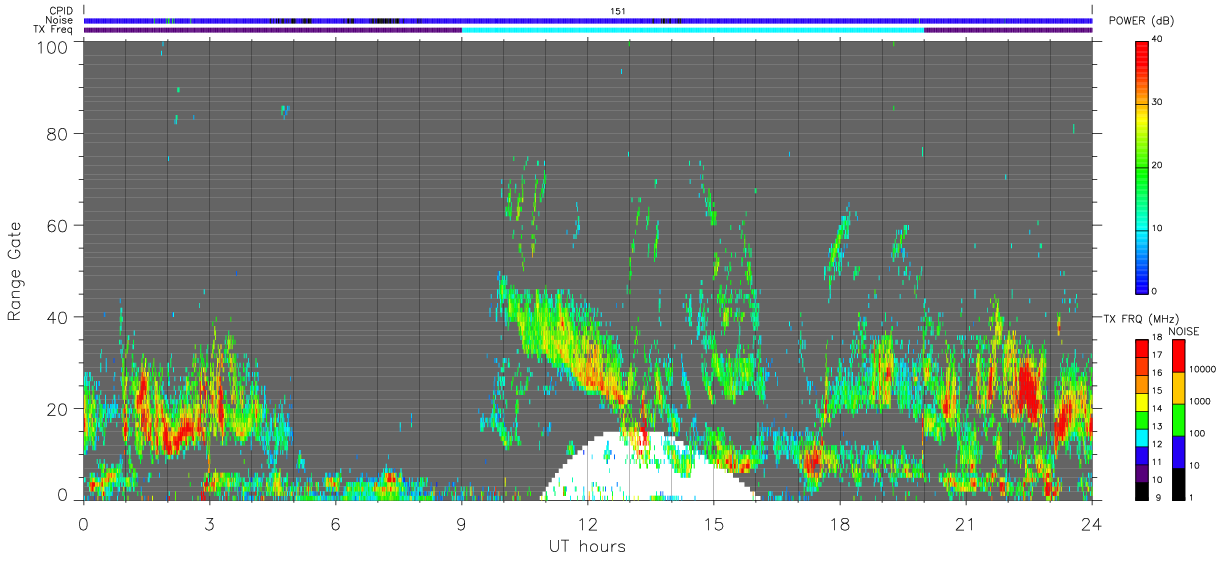Viewport: 1228px width, 567px height.
Task: Click the x-axis tick label 12
Action: click(x=587, y=523)
